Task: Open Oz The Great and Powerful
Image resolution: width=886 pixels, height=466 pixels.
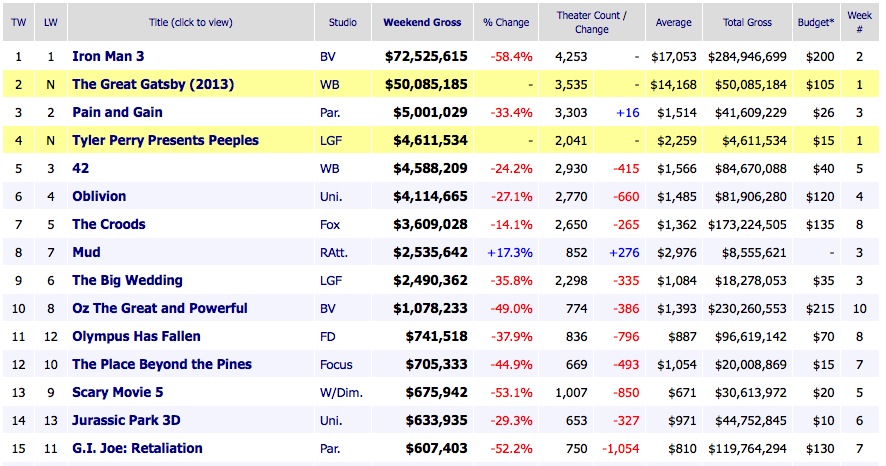Action: pos(160,308)
